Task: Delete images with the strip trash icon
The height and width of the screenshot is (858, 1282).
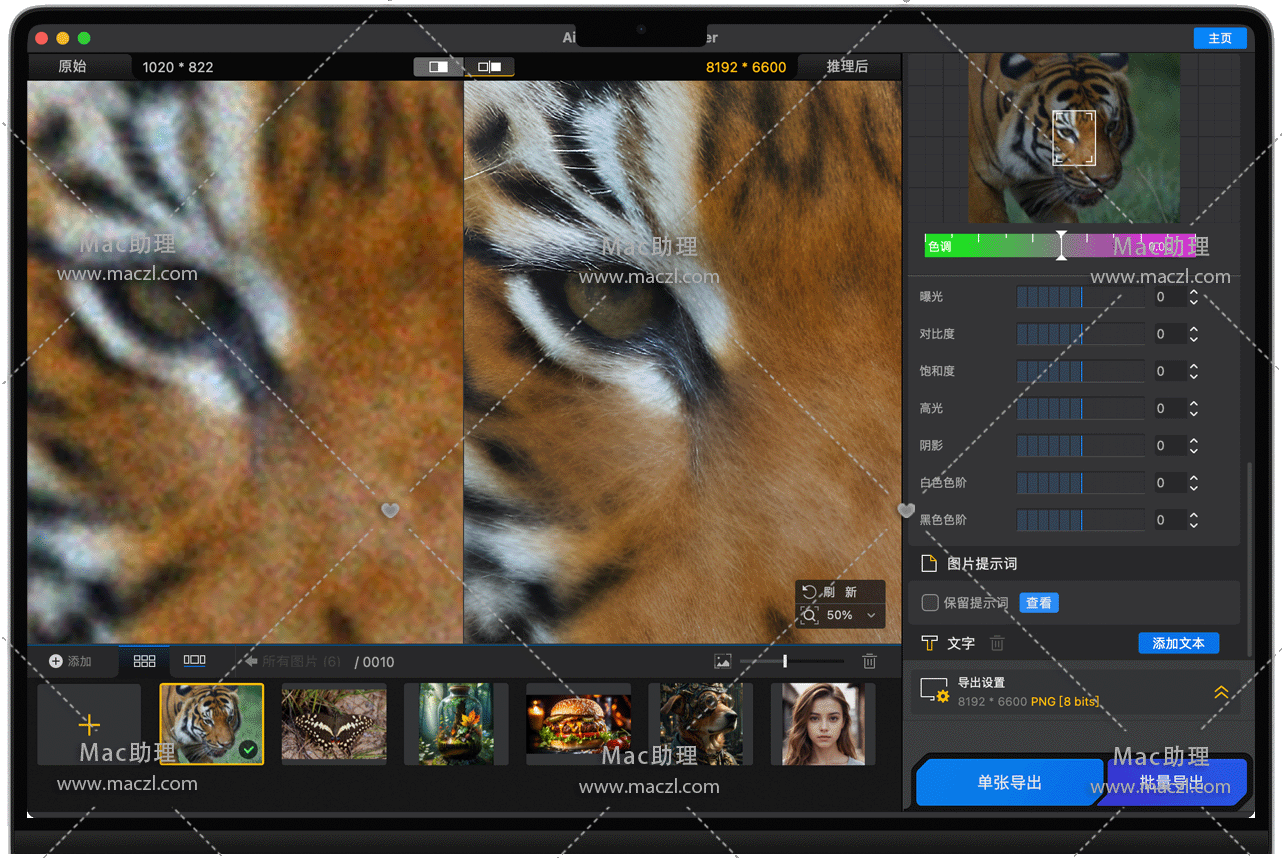Action: coord(870,661)
